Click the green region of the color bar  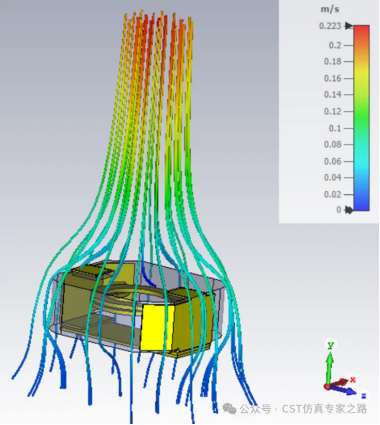[x=361, y=110]
